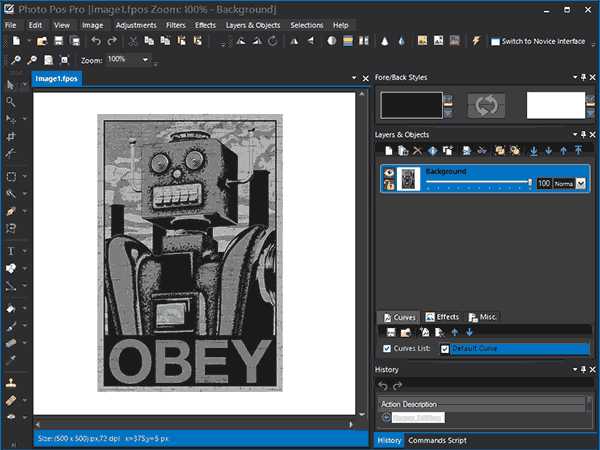This screenshot has width=600, height=450.
Task: Open the Curves tab
Action: [x=399, y=317]
